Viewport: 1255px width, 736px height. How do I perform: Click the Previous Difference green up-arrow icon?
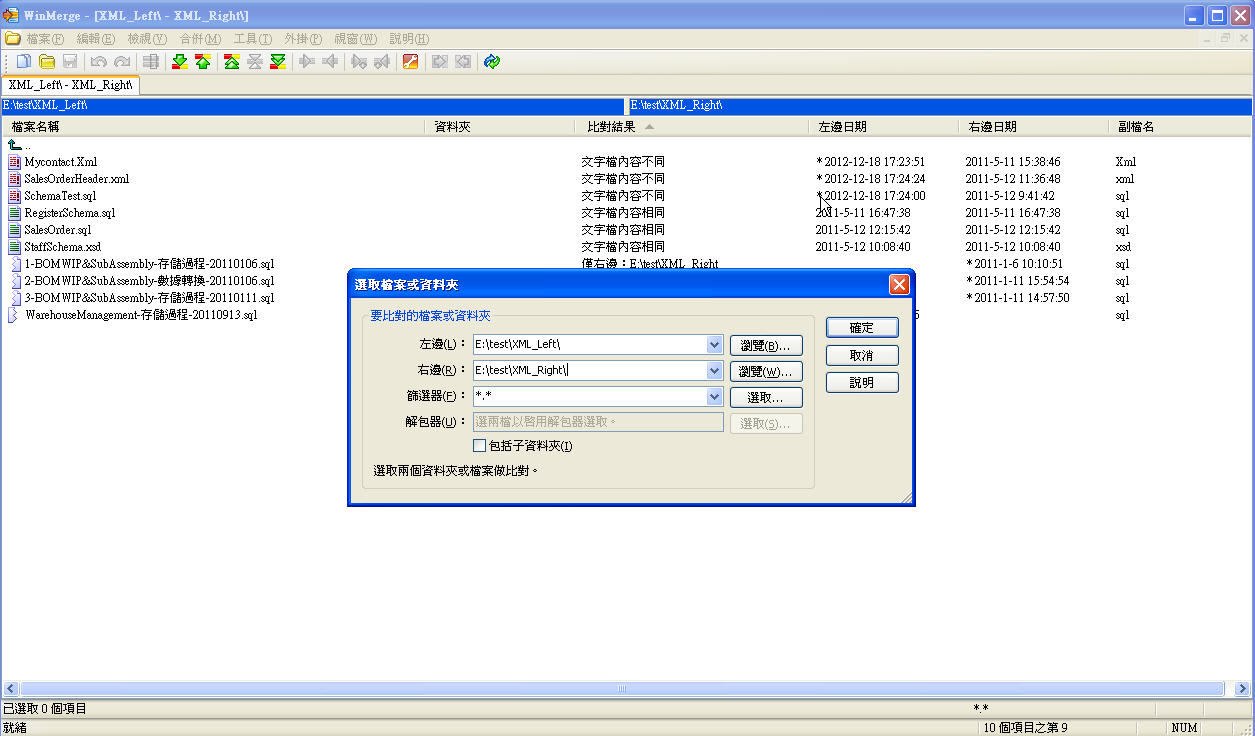pos(203,62)
